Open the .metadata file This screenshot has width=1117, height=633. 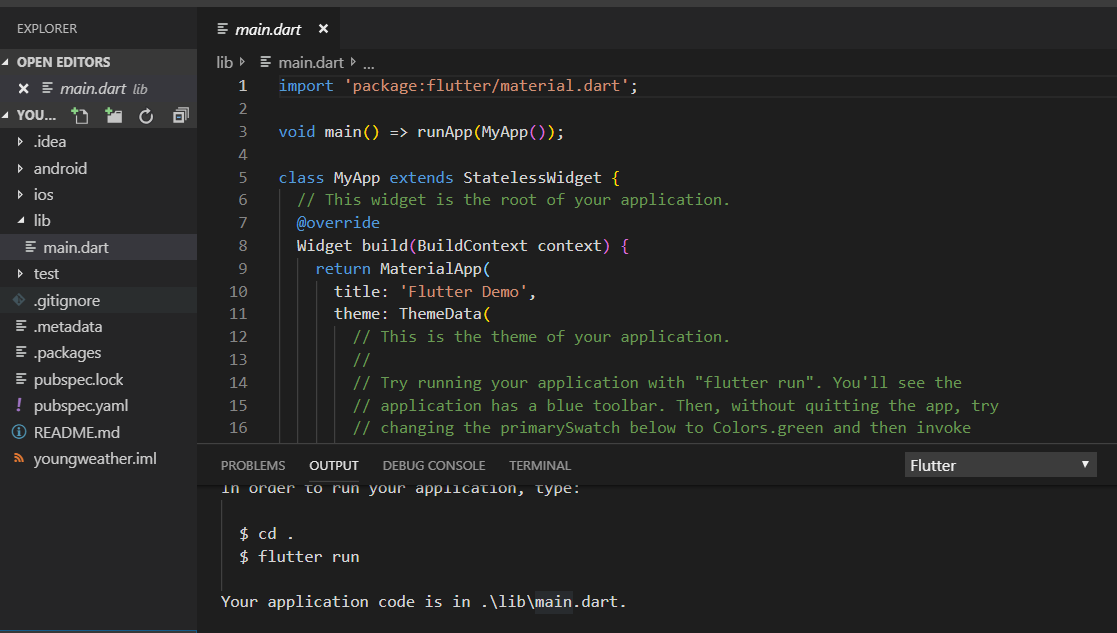point(98,327)
